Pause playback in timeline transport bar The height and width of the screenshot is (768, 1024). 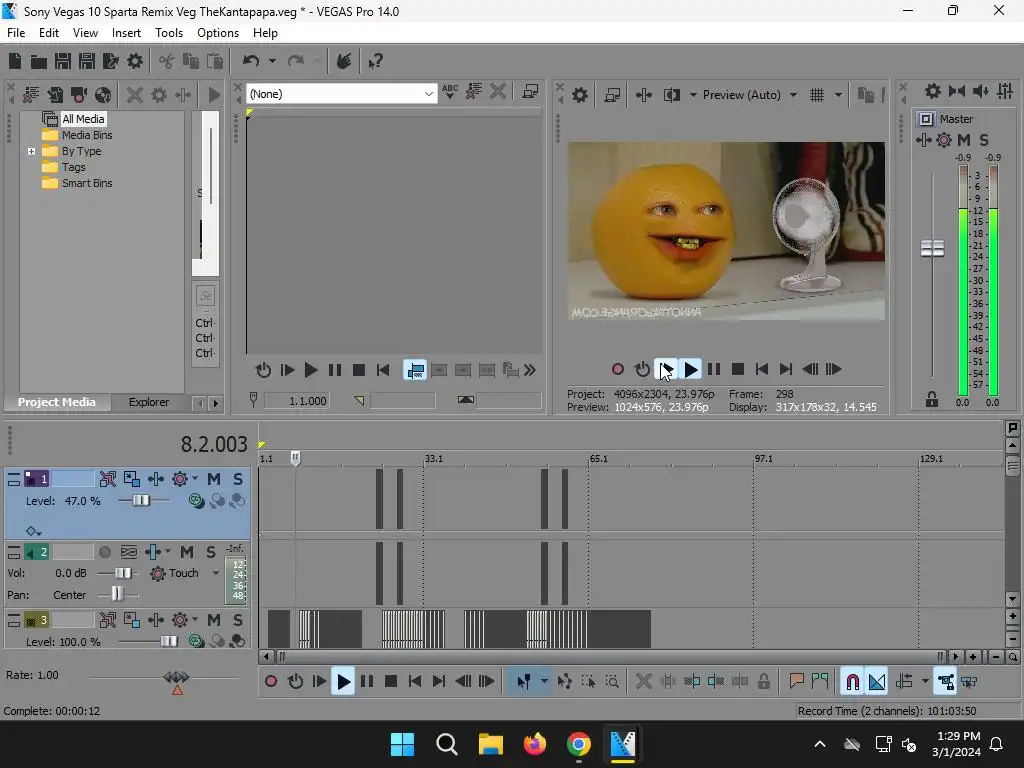coord(367,682)
